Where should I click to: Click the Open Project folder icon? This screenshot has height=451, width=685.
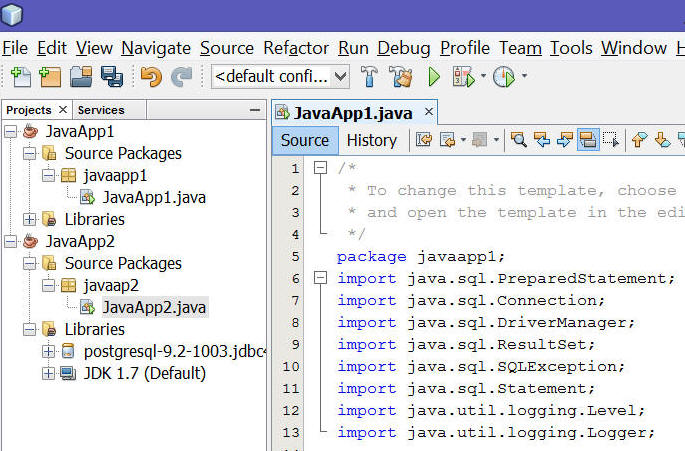pyautogui.click(x=81, y=76)
